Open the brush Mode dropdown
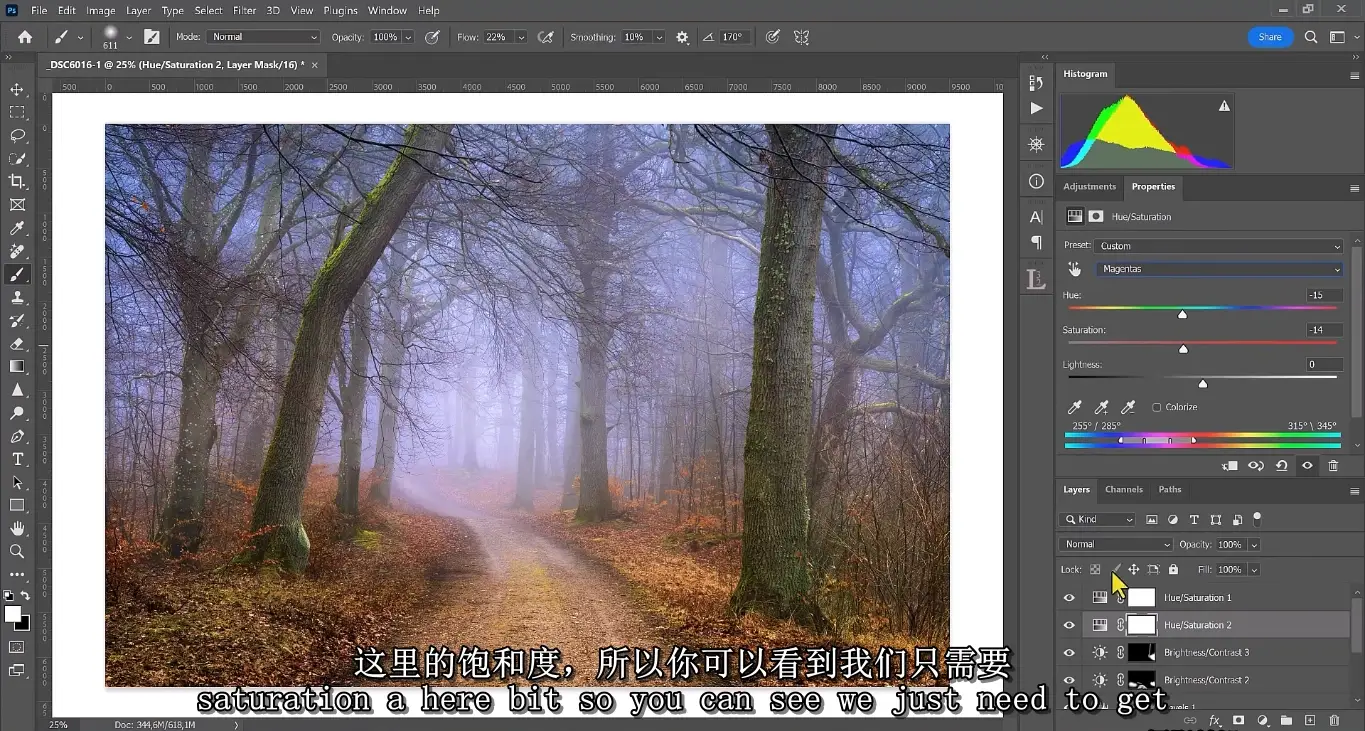Image resolution: width=1365 pixels, height=731 pixels. pyautogui.click(x=263, y=37)
